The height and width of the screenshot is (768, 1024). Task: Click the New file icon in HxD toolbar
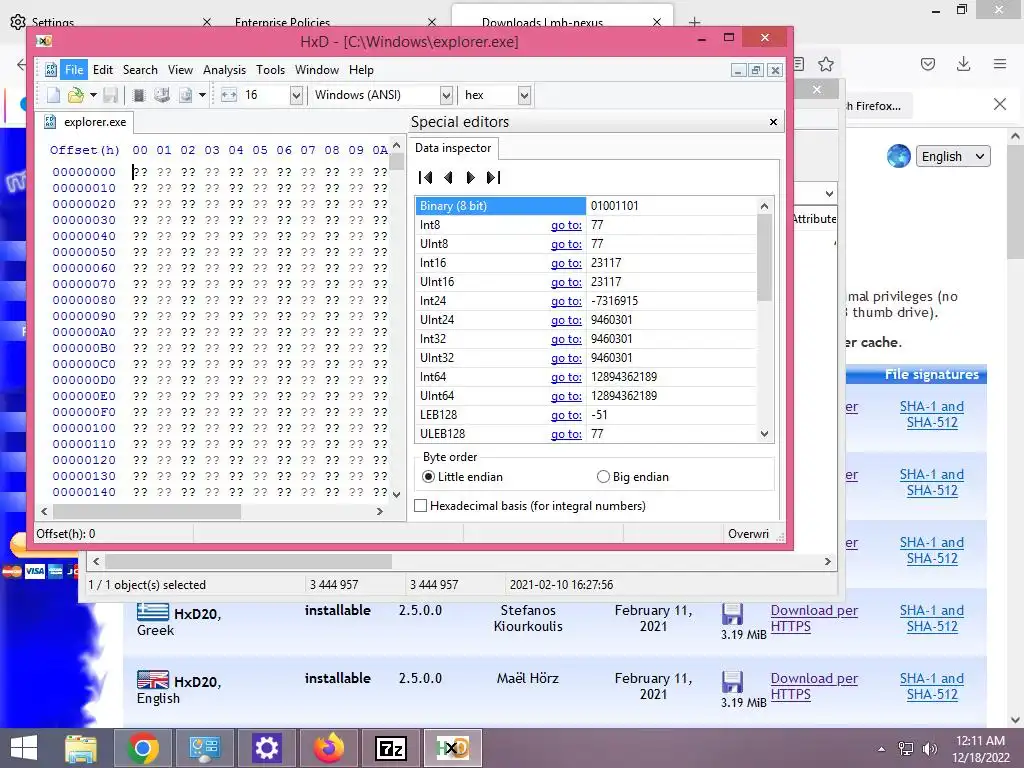pos(54,95)
